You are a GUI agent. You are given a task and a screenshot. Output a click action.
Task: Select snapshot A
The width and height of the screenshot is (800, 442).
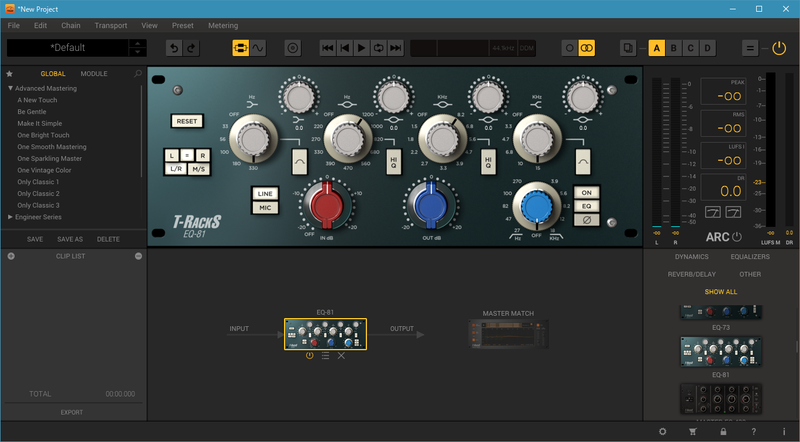tap(657, 48)
